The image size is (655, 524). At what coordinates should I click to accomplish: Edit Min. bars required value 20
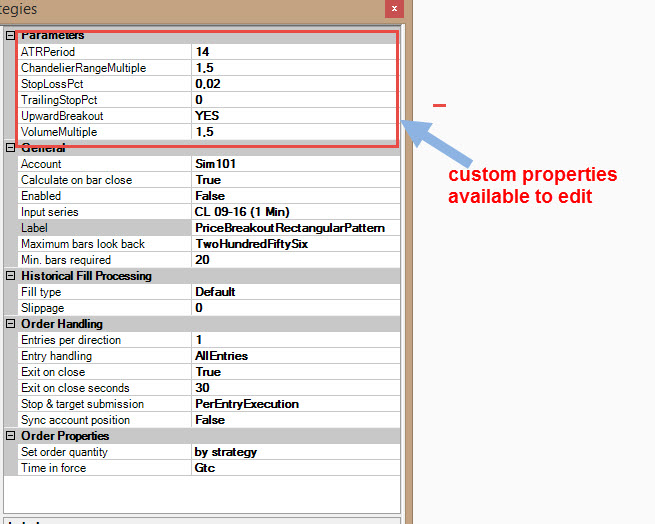point(295,260)
